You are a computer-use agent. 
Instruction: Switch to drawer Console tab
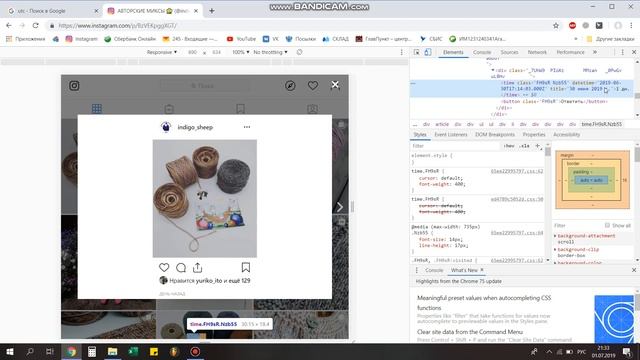(434, 270)
